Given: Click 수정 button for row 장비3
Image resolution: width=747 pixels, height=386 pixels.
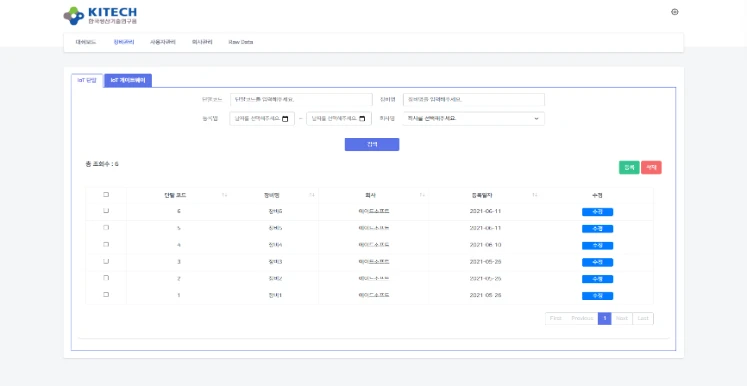Looking at the screenshot, I should point(597,262).
